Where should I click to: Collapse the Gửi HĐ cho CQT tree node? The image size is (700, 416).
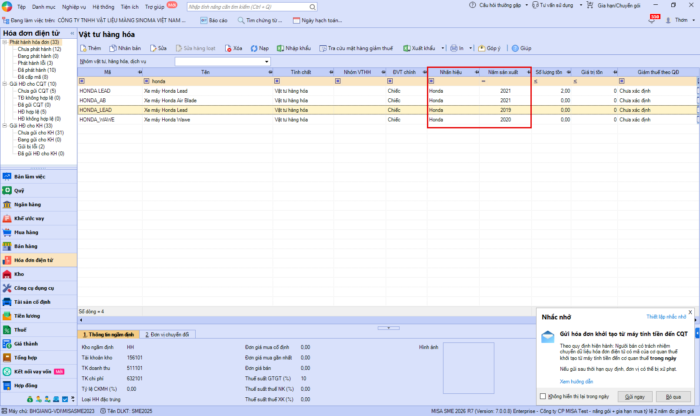coord(5,84)
